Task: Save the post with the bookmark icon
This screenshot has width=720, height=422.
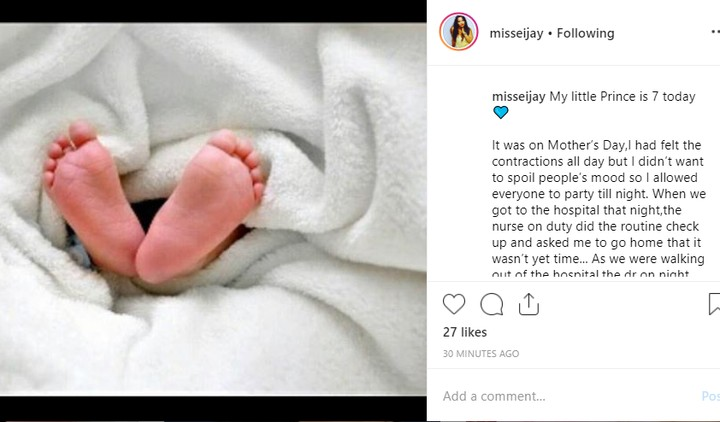Action: pyautogui.click(x=714, y=304)
